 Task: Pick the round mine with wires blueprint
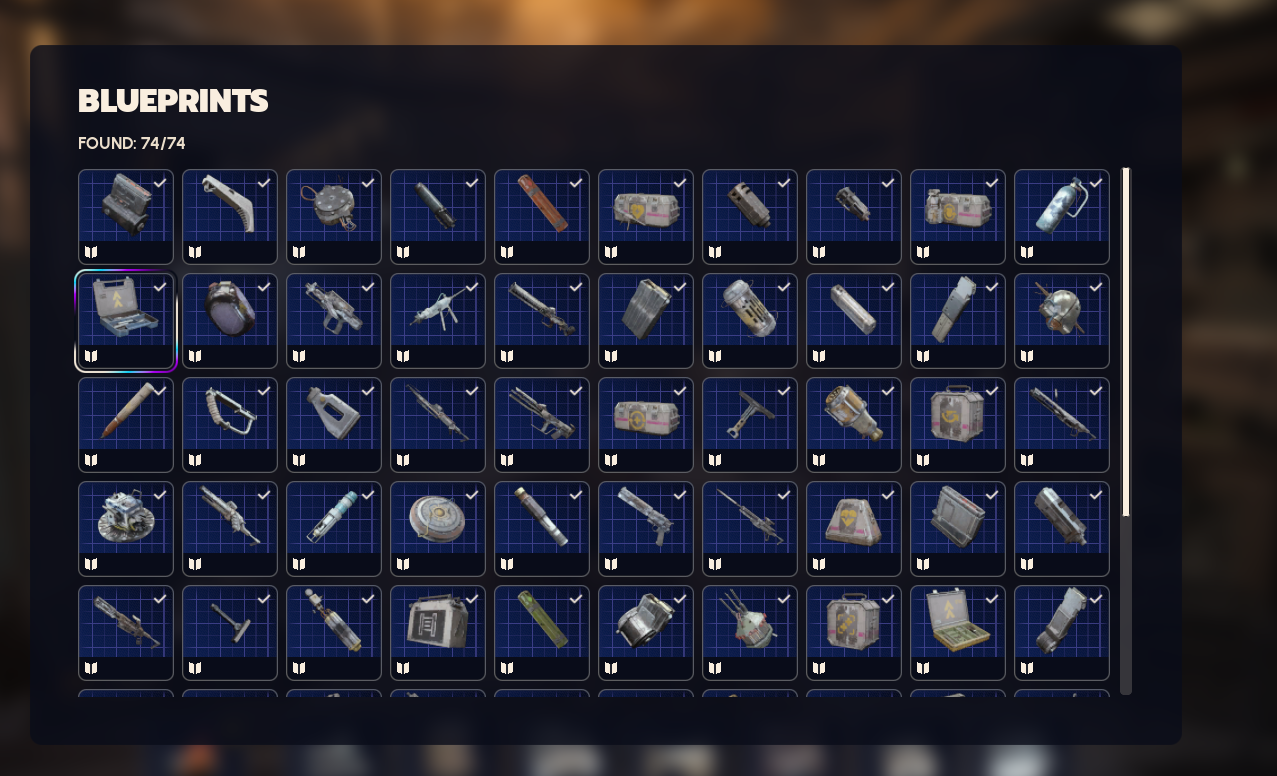tap(334, 217)
